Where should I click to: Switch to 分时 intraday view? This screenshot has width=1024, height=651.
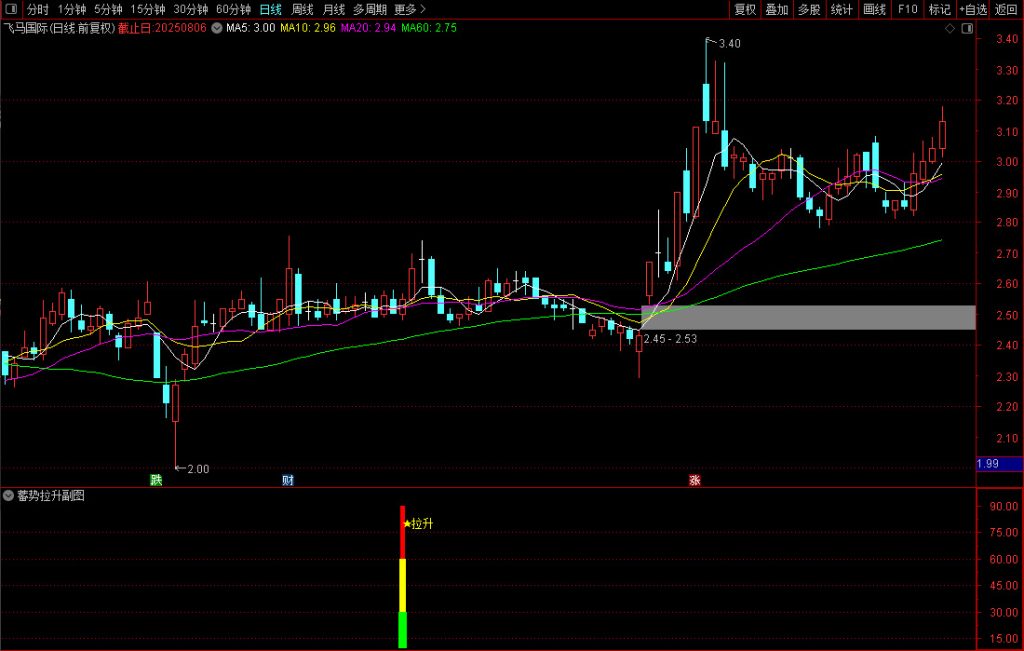point(37,9)
